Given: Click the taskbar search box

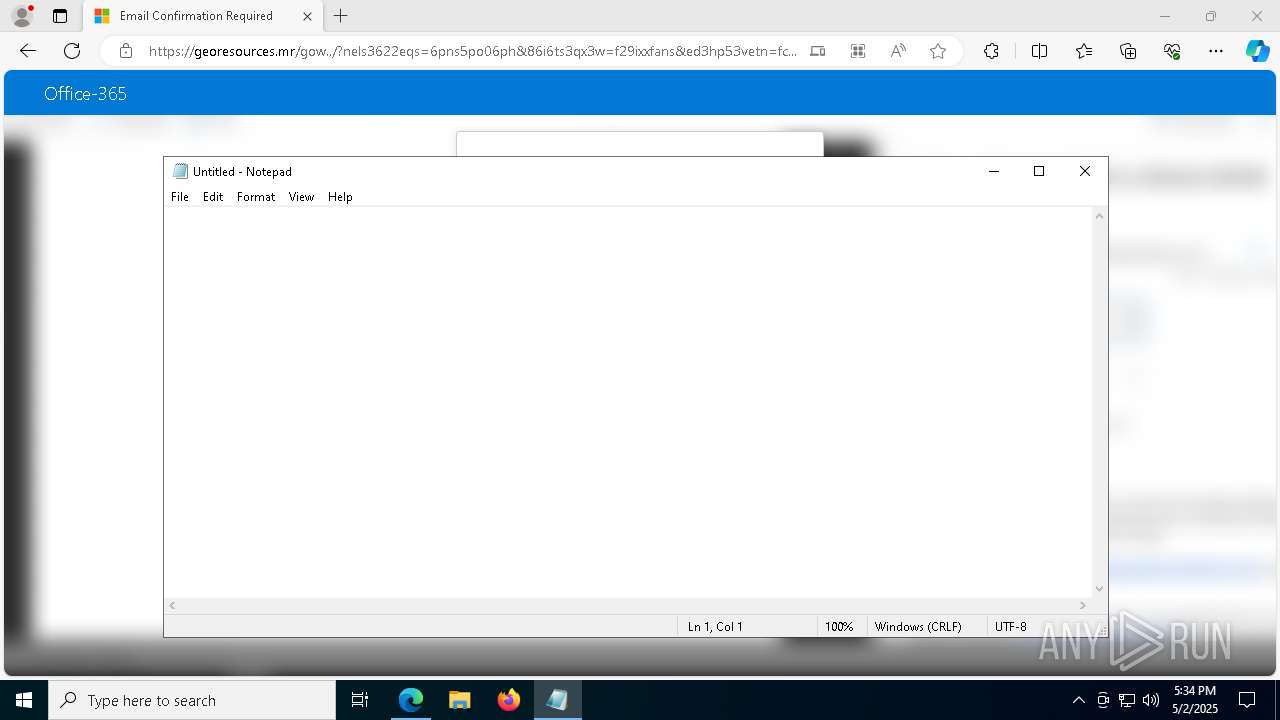Looking at the screenshot, I should tap(192, 700).
